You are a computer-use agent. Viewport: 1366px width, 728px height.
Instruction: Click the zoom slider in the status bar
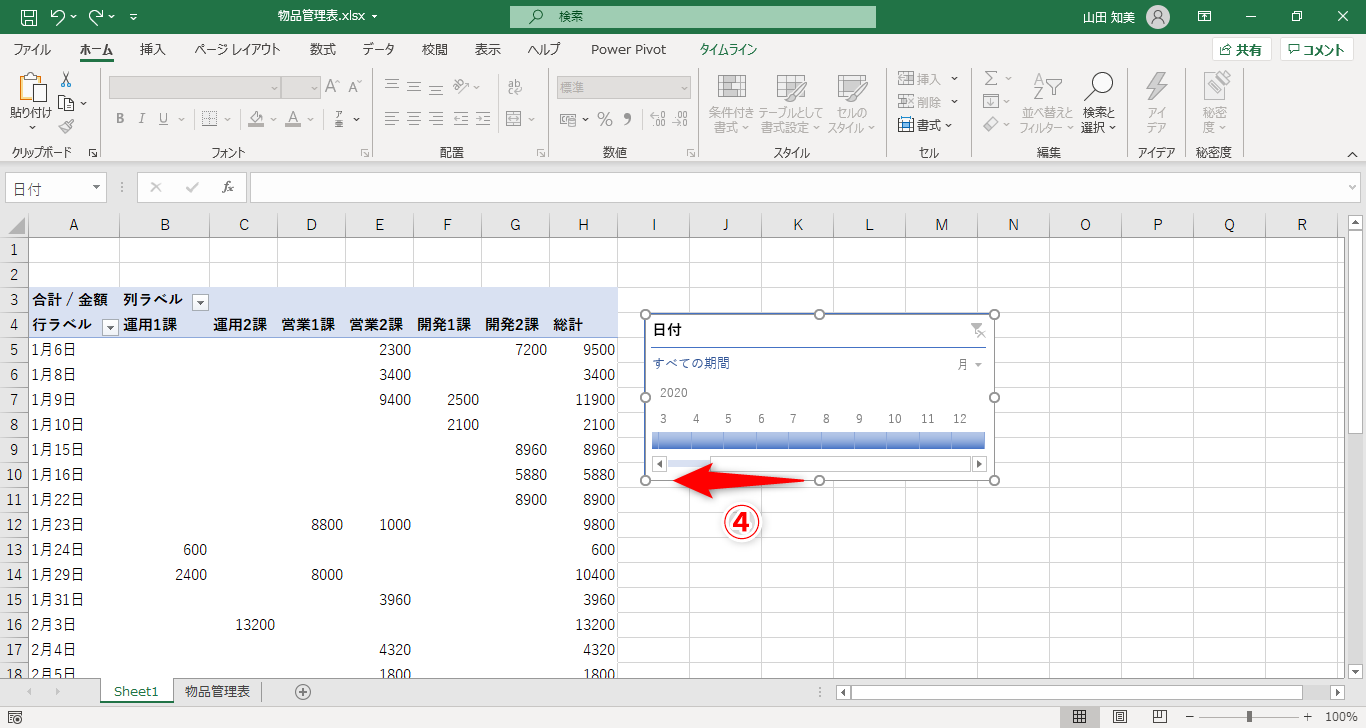pos(1249,717)
